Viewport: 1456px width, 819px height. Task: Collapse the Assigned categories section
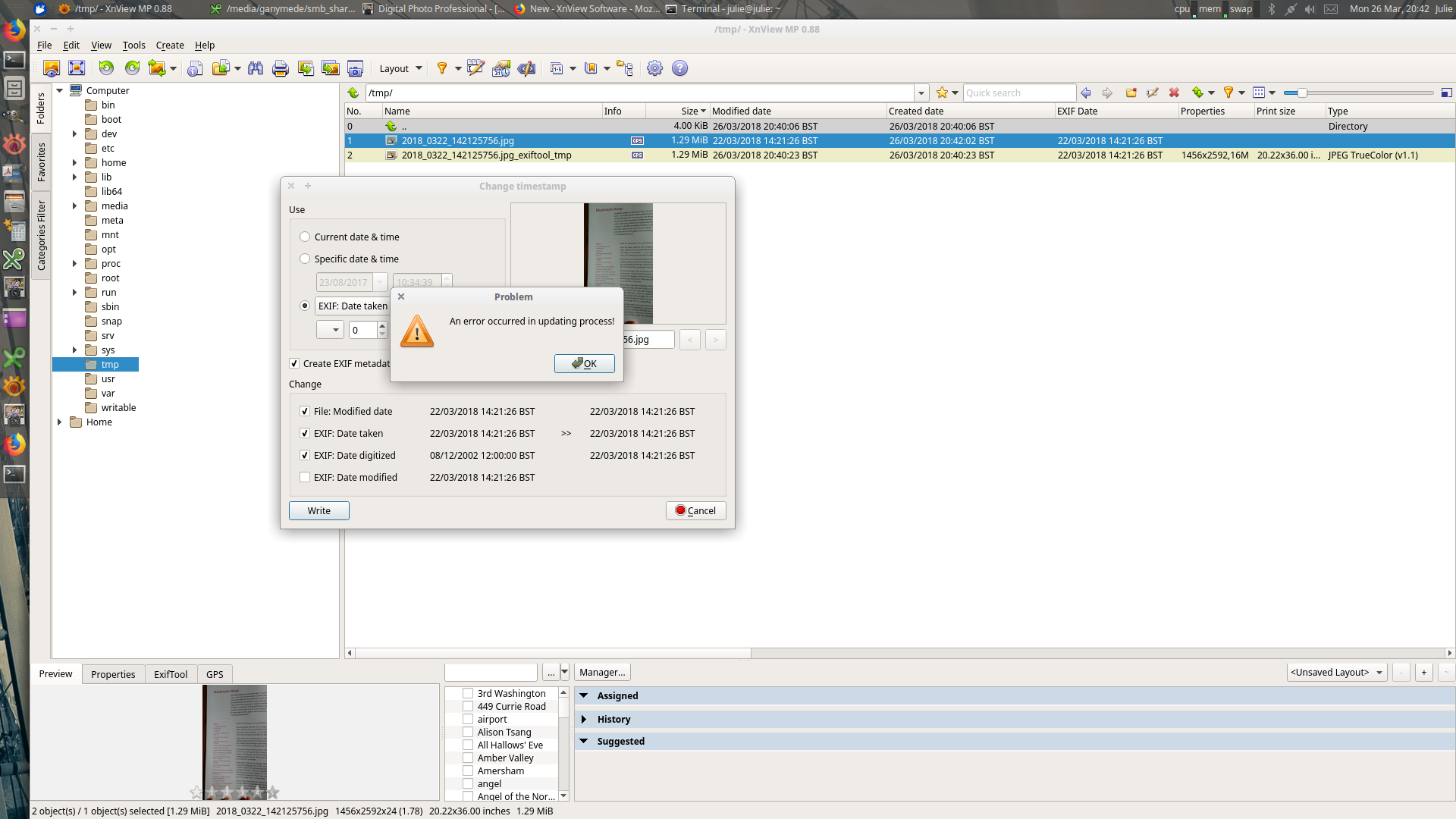point(584,695)
